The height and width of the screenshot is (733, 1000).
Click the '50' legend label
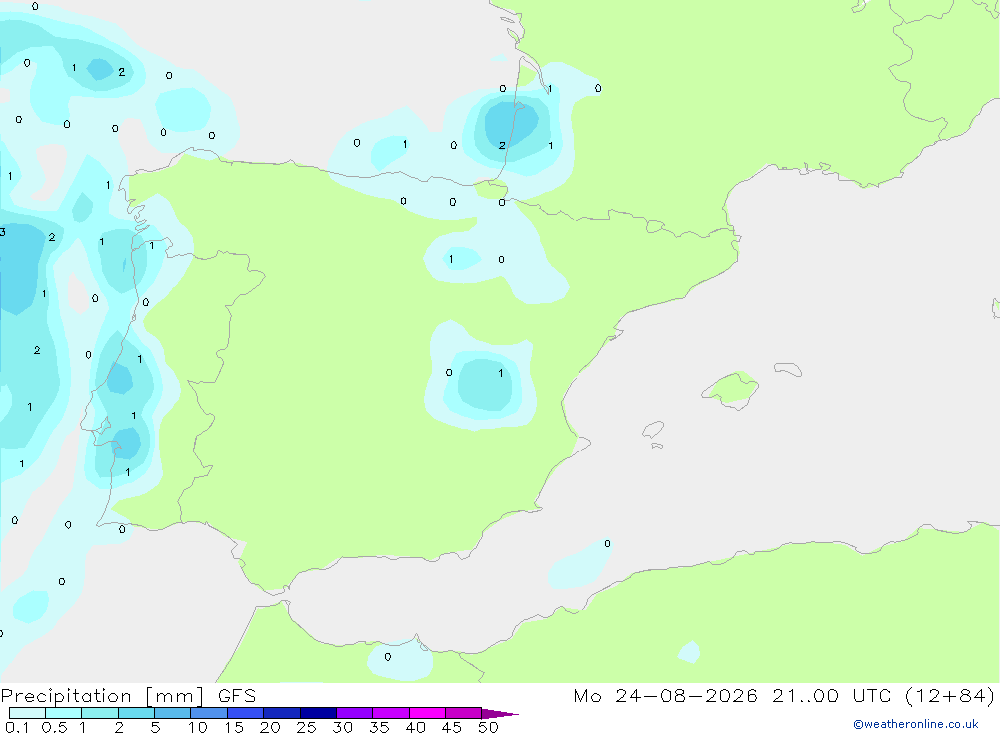coord(488,727)
